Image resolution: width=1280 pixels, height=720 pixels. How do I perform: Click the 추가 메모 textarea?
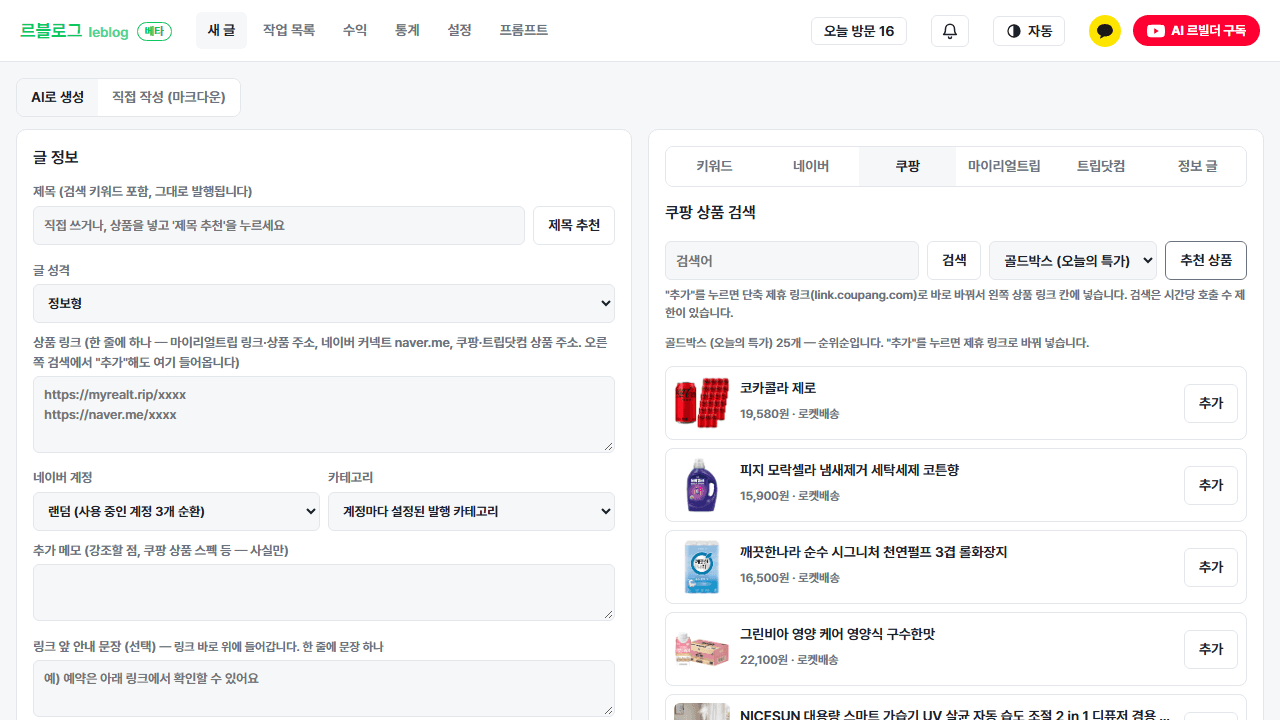pos(324,592)
